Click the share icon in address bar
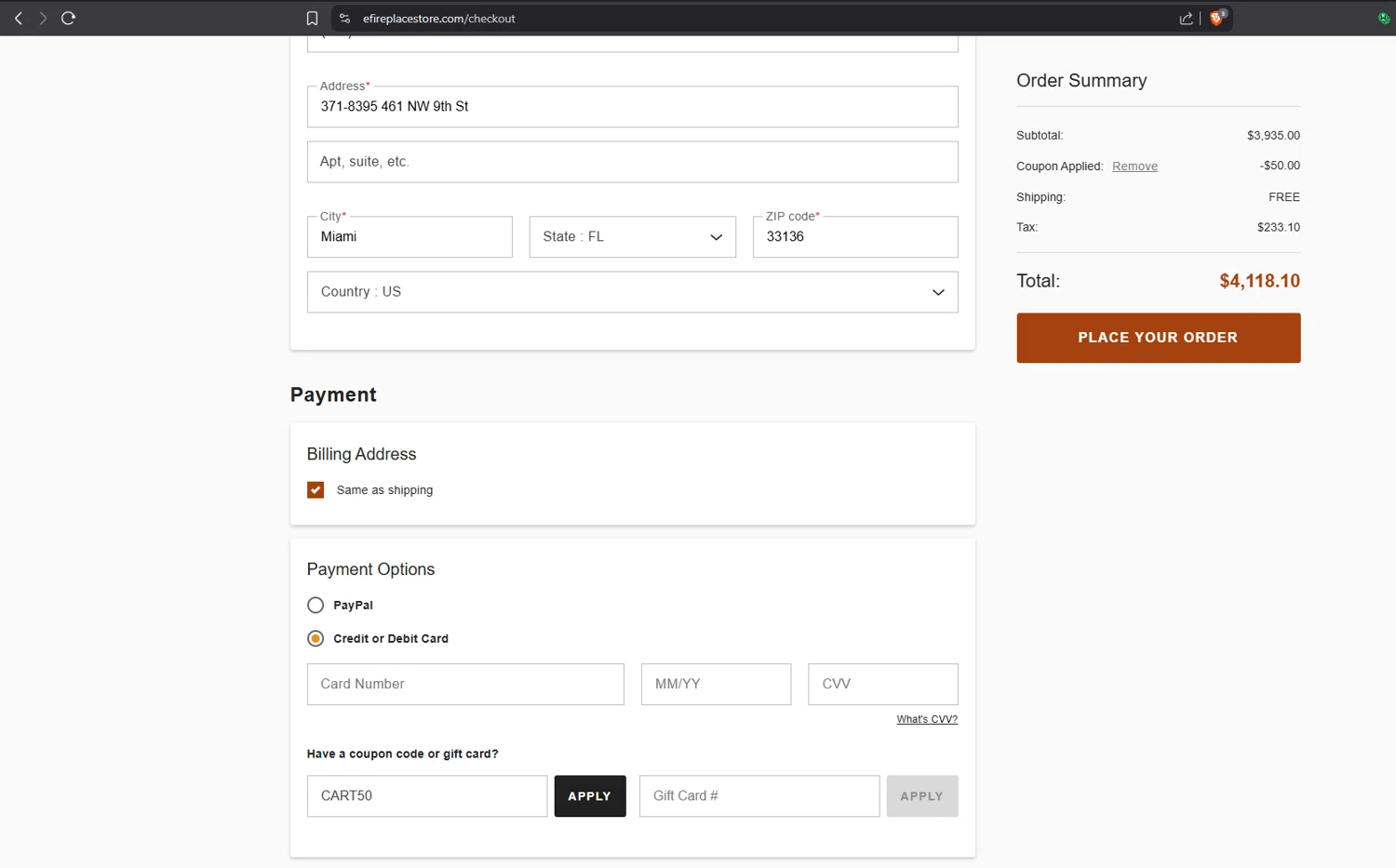Viewport: 1396px width, 868px height. (x=1186, y=19)
